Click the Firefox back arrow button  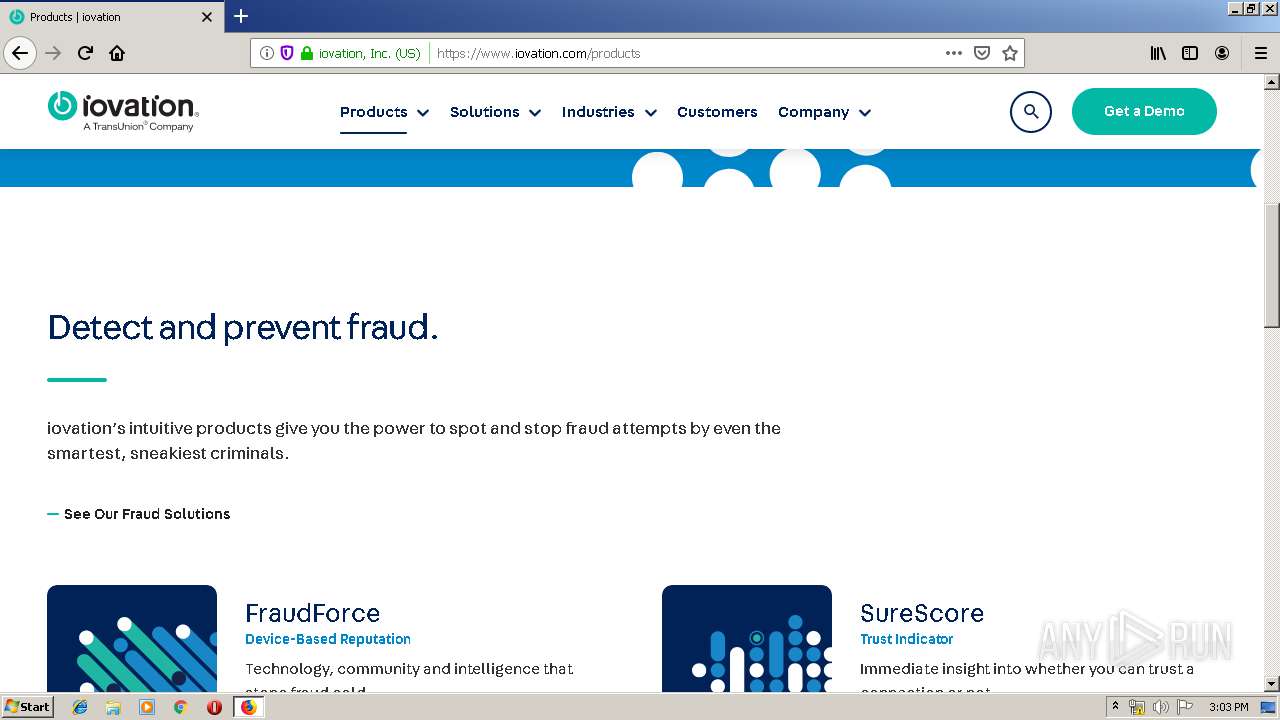pyautogui.click(x=20, y=53)
